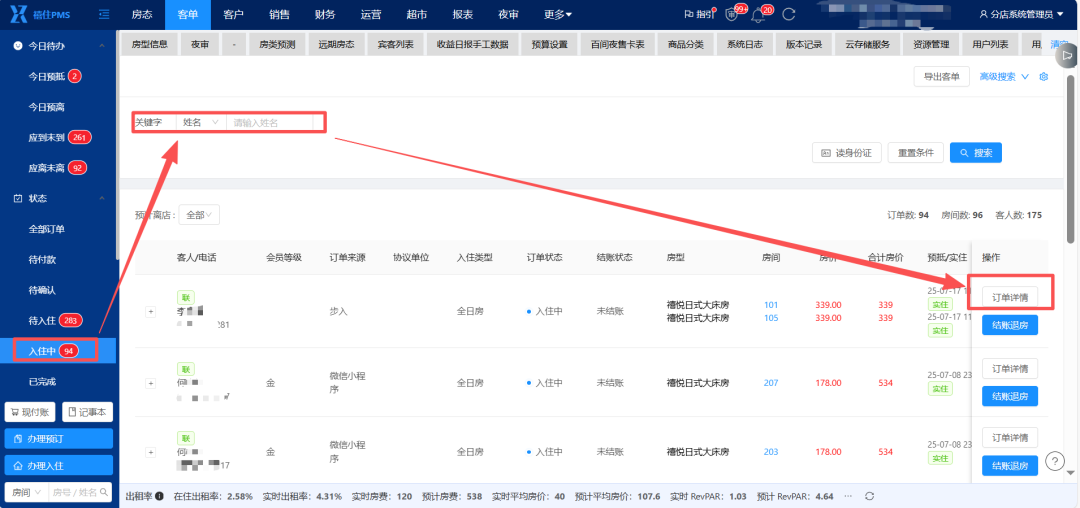Viewport: 1080px width, 508px height.
Task: Open the 姓名 keyword type dropdown
Action: (200, 123)
